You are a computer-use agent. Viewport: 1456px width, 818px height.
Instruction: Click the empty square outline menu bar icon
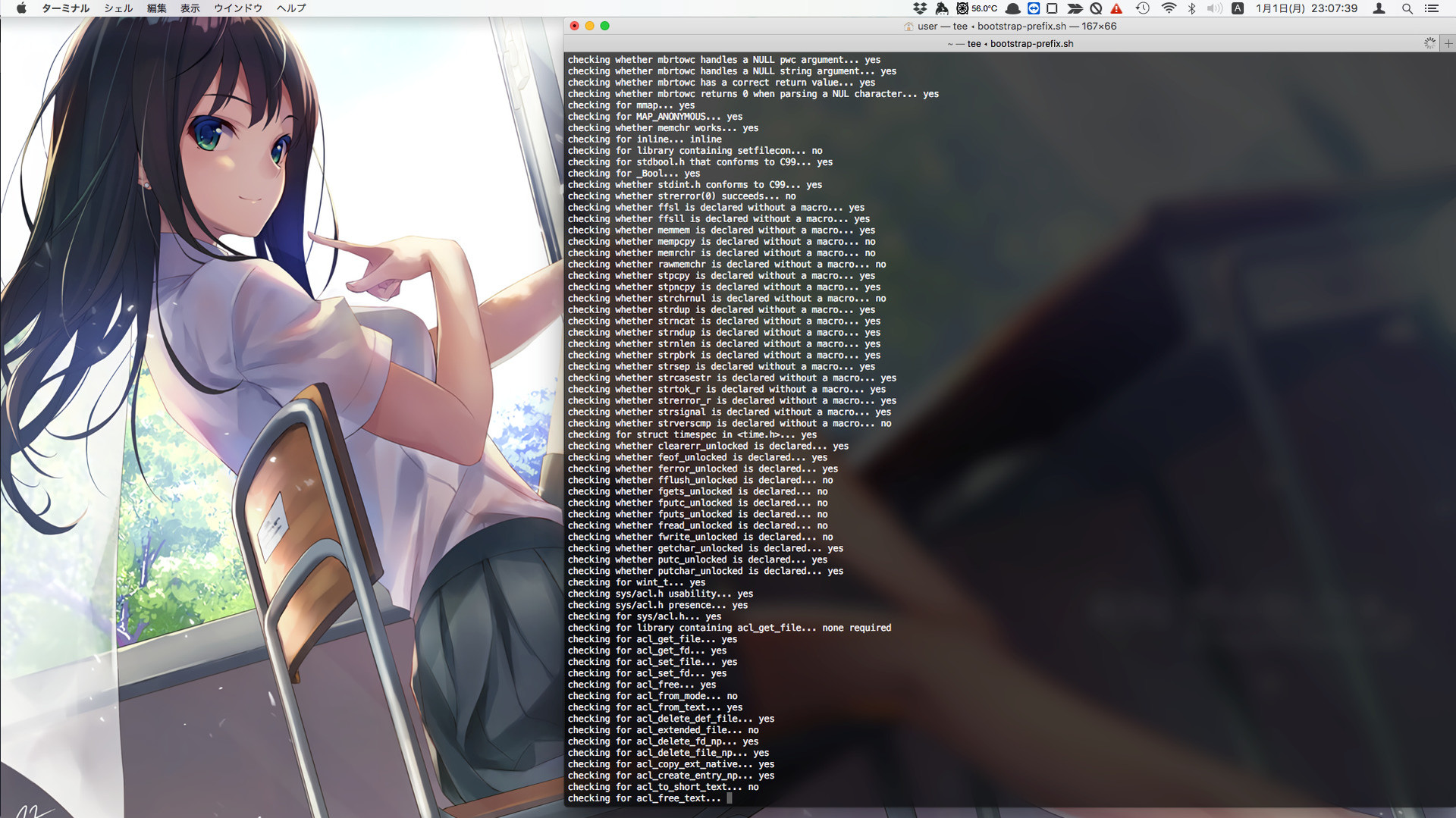[1052, 8]
